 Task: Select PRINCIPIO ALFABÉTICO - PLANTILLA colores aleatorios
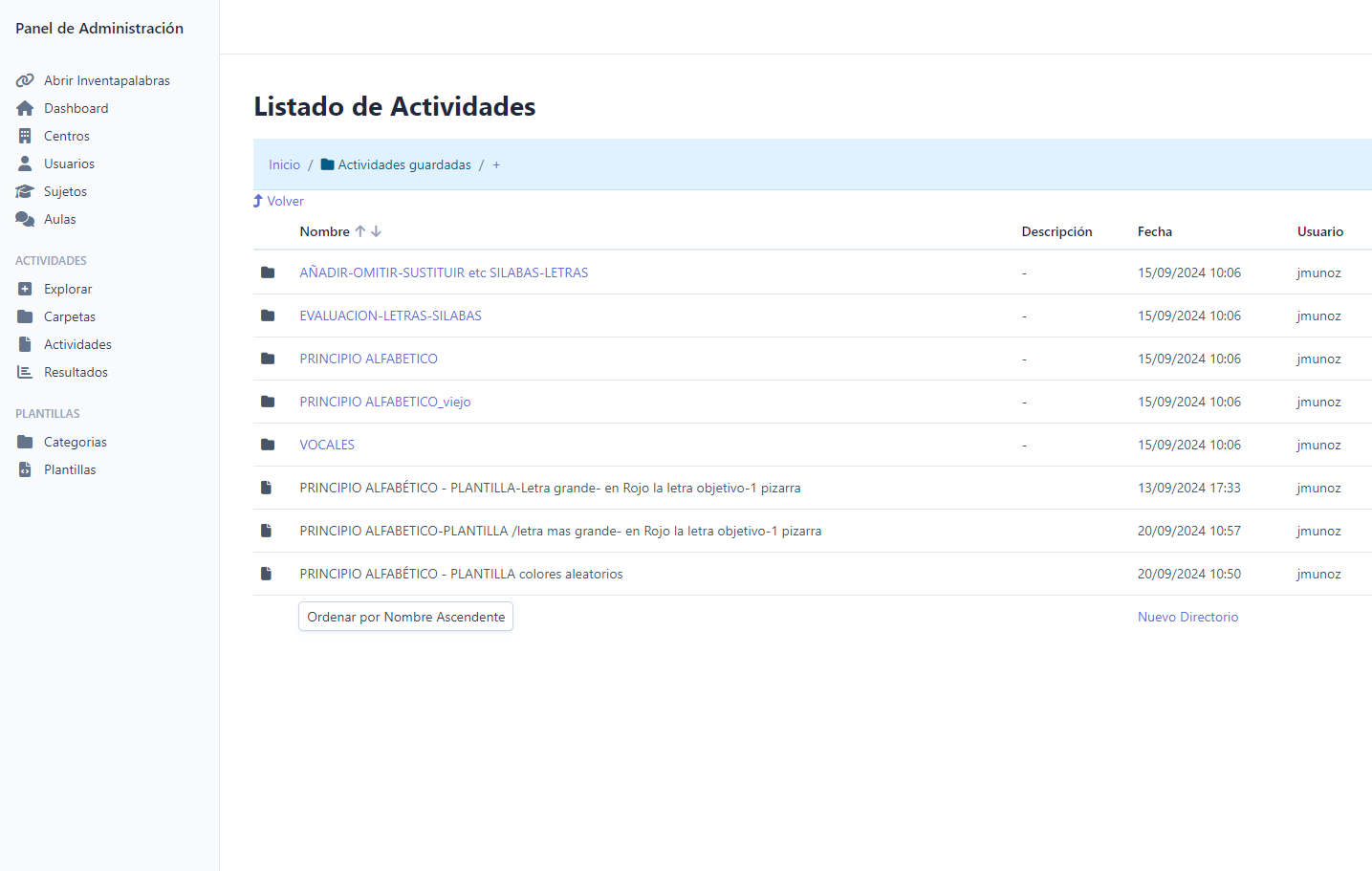pos(461,574)
